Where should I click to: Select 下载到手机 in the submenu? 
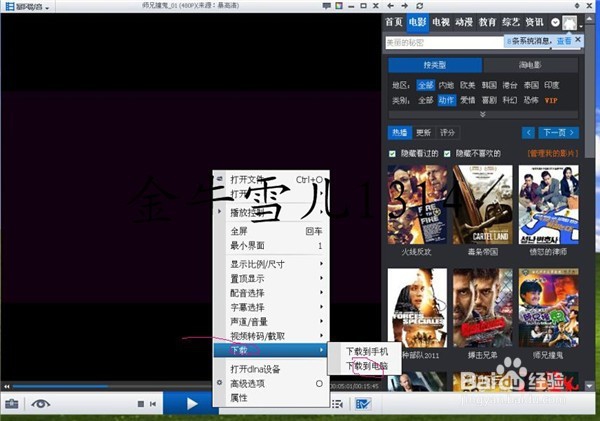pos(367,351)
